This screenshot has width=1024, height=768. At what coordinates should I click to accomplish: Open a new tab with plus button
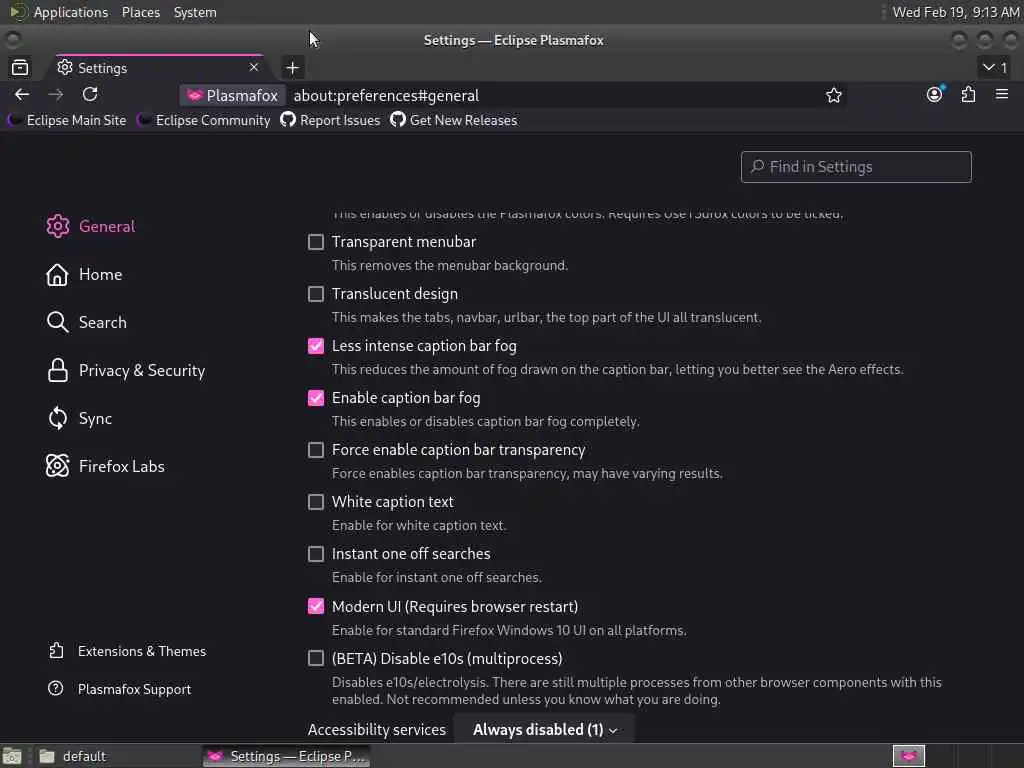292,67
